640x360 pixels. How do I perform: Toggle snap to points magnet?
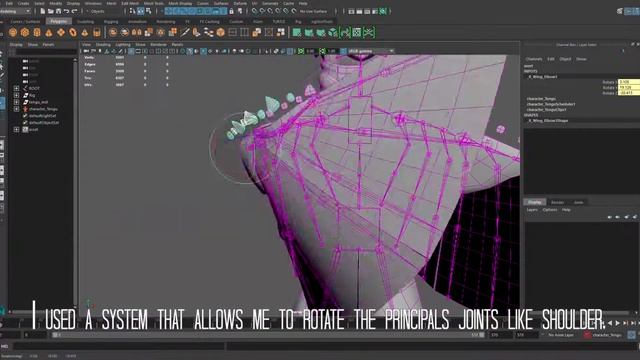coord(270,11)
